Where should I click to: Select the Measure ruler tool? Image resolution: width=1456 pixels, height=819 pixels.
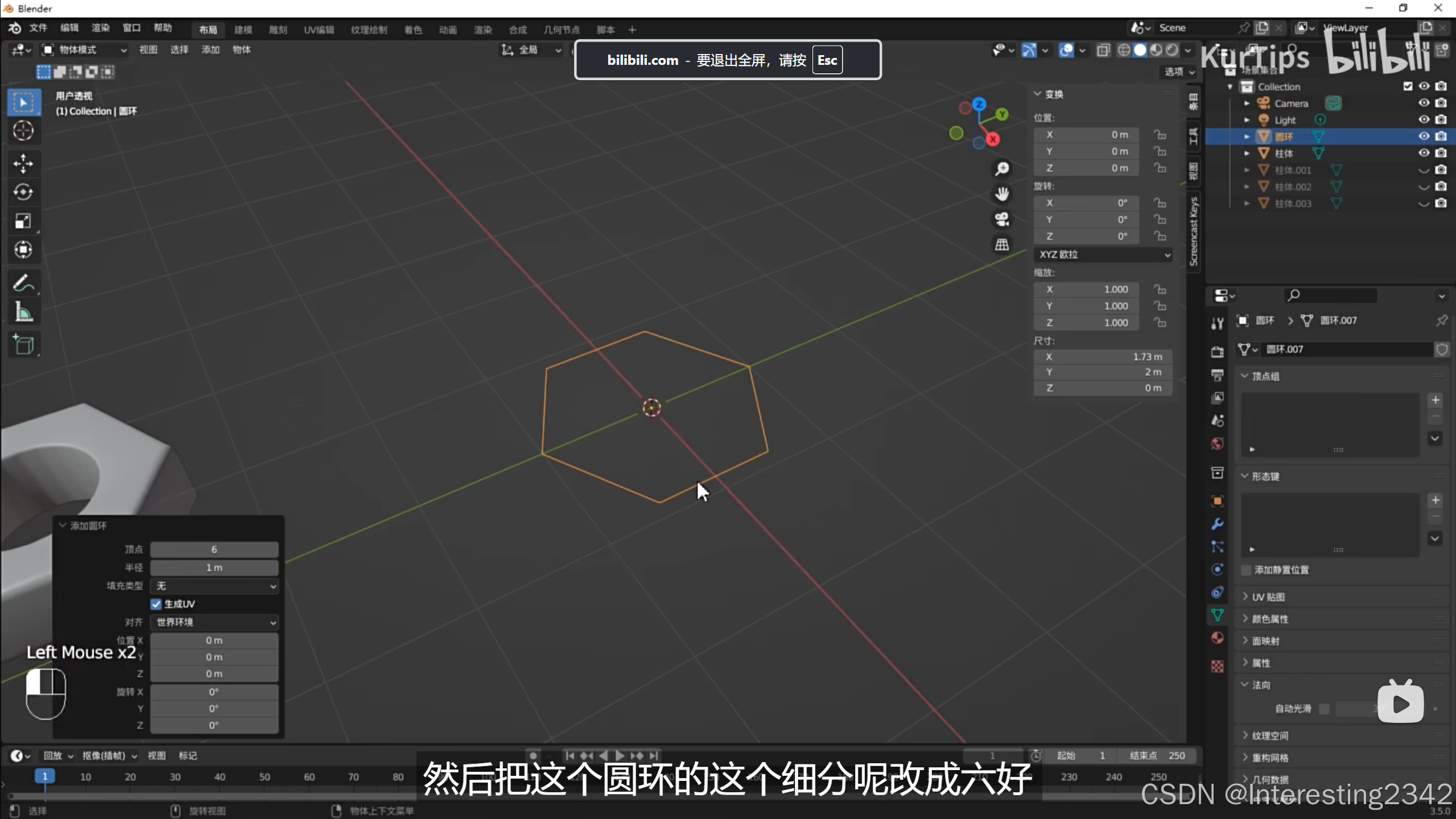(x=23, y=312)
